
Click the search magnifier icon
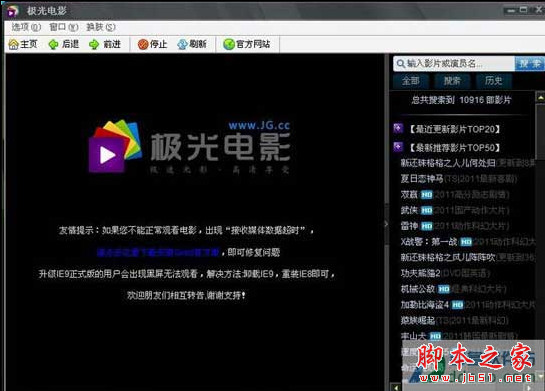(x=400, y=64)
